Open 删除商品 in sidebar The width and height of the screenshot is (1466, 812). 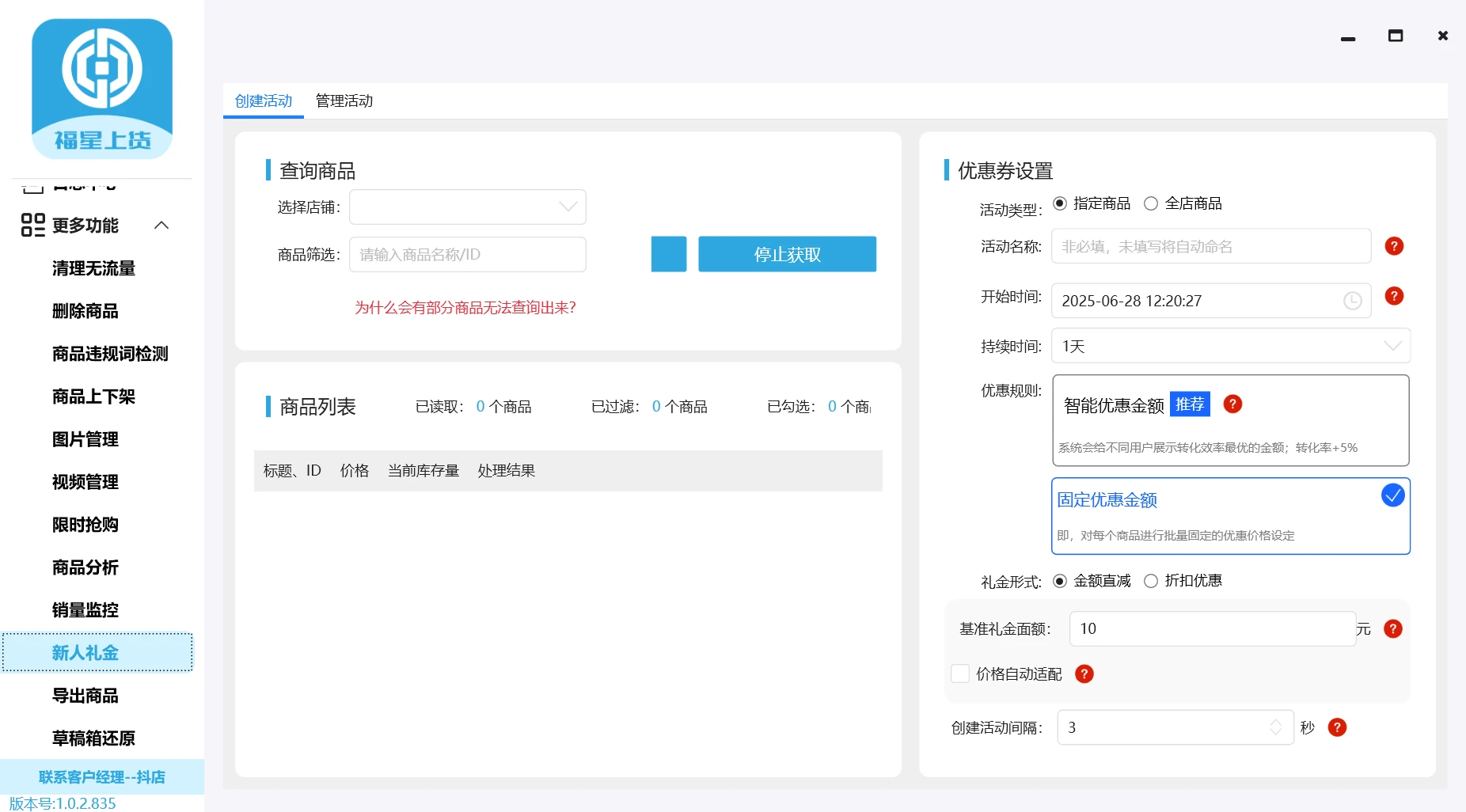(x=85, y=311)
